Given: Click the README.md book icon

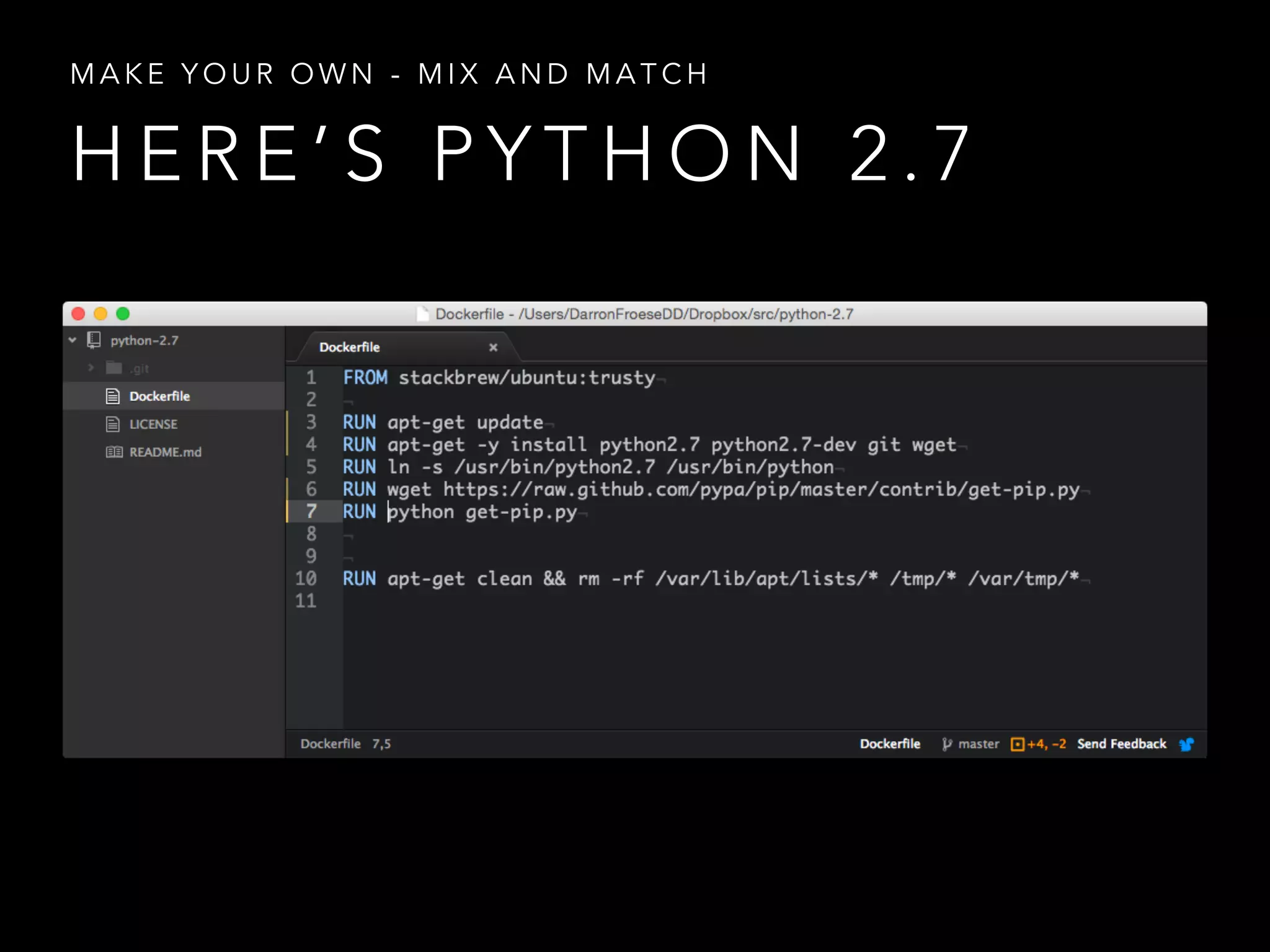Looking at the screenshot, I should coord(114,452).
